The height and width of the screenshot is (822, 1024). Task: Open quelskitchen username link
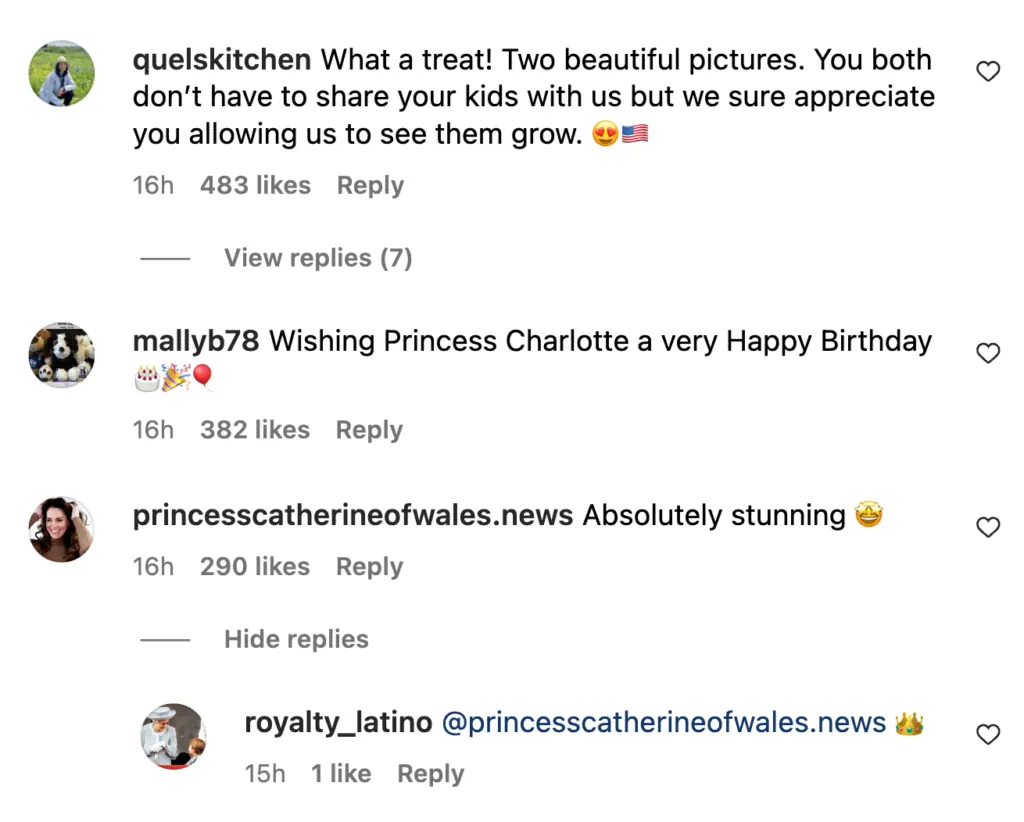pos(222,60)
